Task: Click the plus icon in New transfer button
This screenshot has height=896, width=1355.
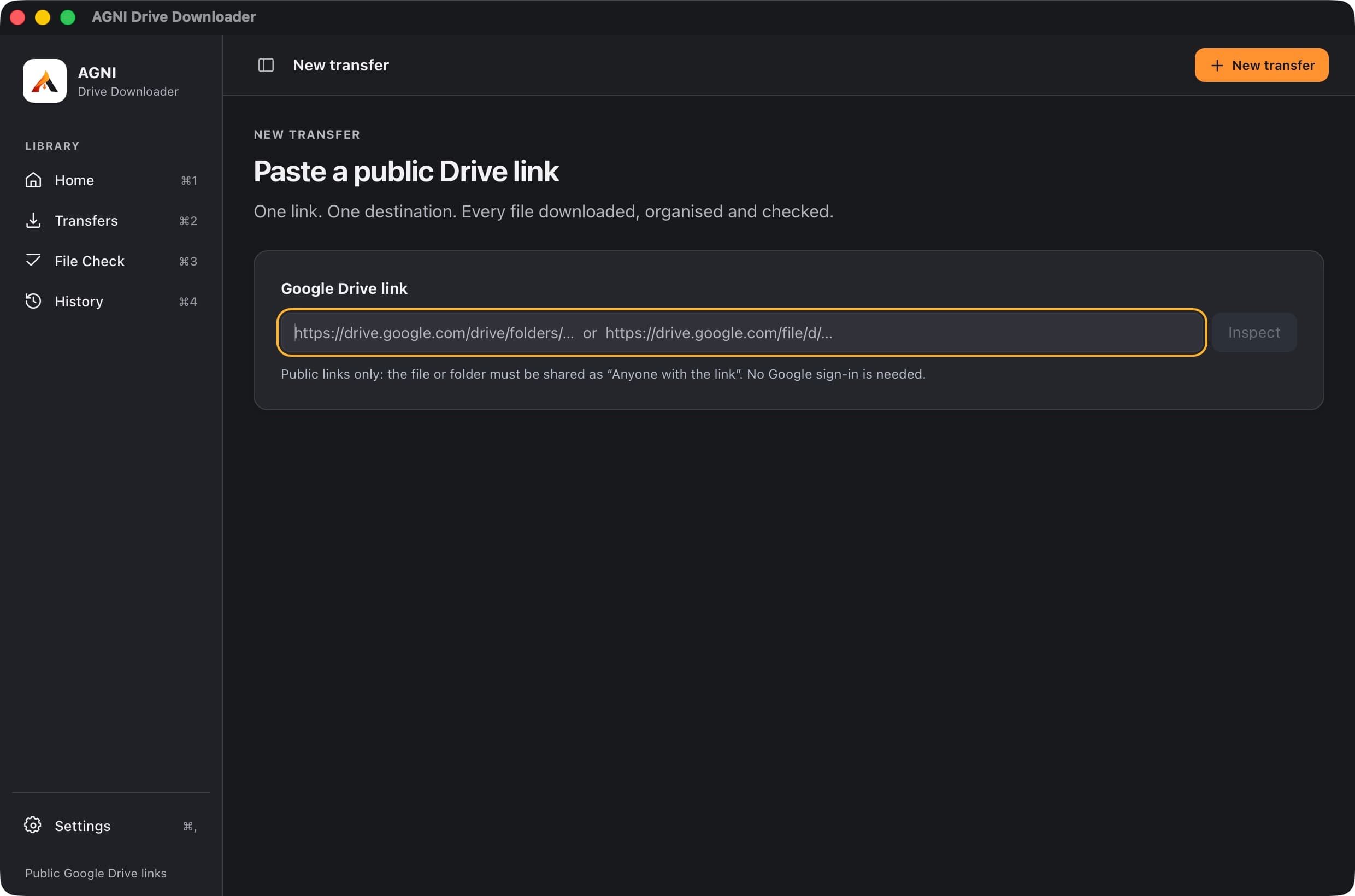Action: (1217, 66)
